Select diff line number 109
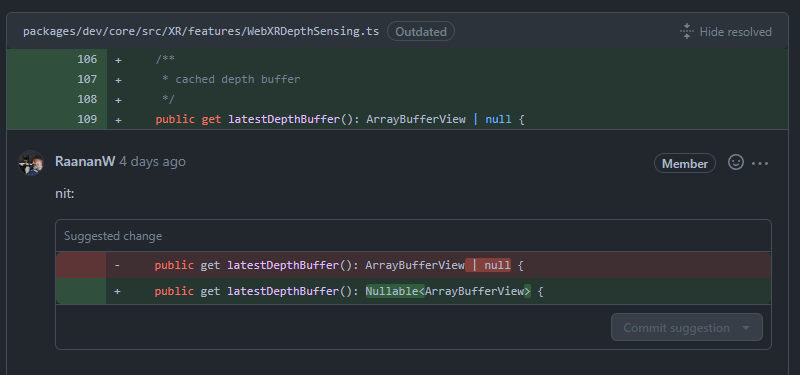Image resolution: width=800 pixels, height=375 pixels. pos(87,119)
